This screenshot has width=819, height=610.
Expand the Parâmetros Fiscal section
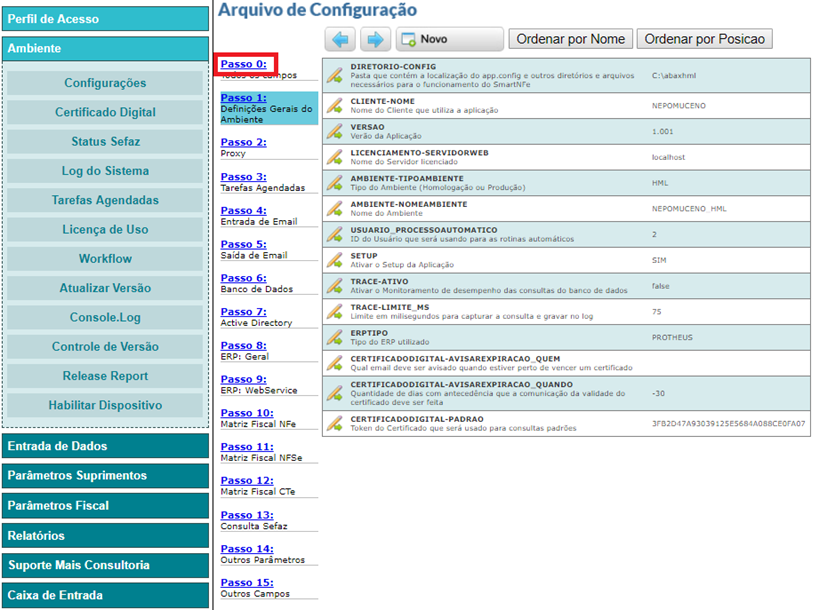tap(105, 506)
